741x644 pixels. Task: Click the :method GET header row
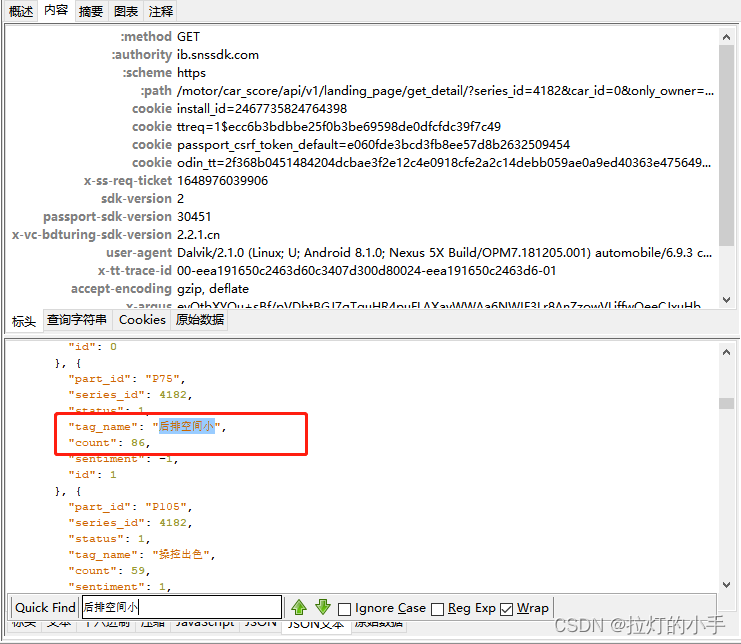coord(362,36)
